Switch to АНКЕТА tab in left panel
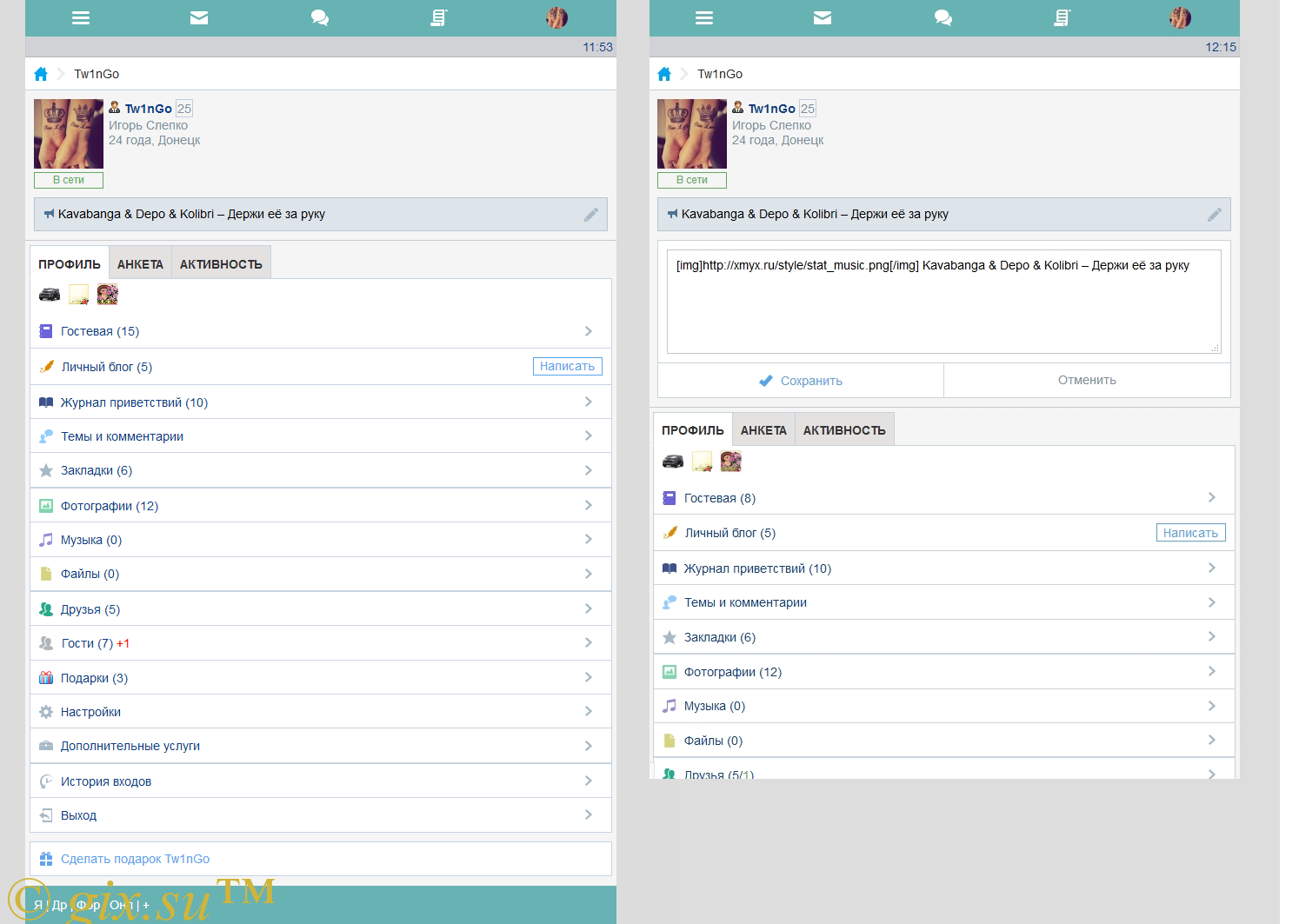Screen dimensions: 1299x924 point(140,264)
